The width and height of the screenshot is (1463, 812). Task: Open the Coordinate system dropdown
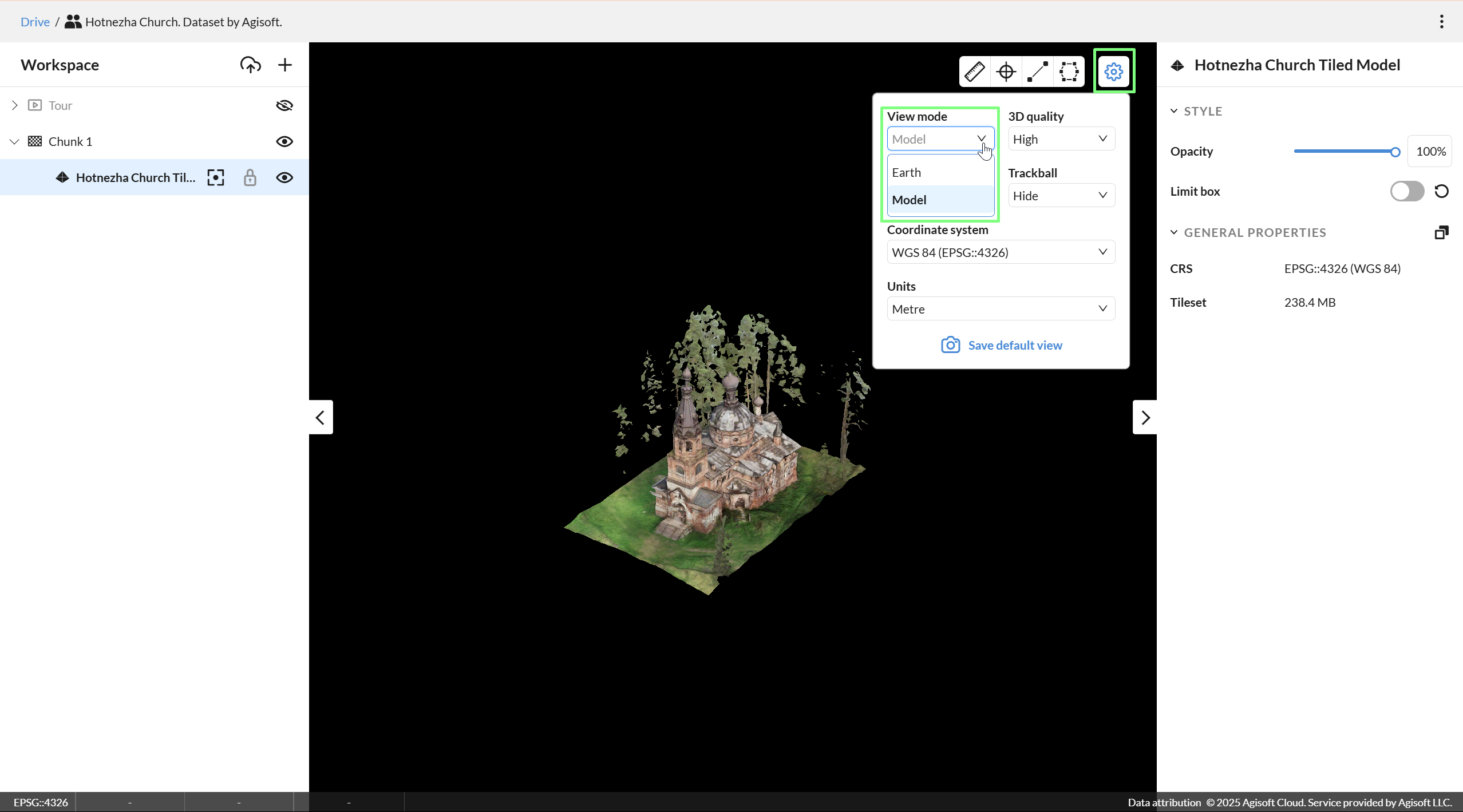tap(1000, 252)
